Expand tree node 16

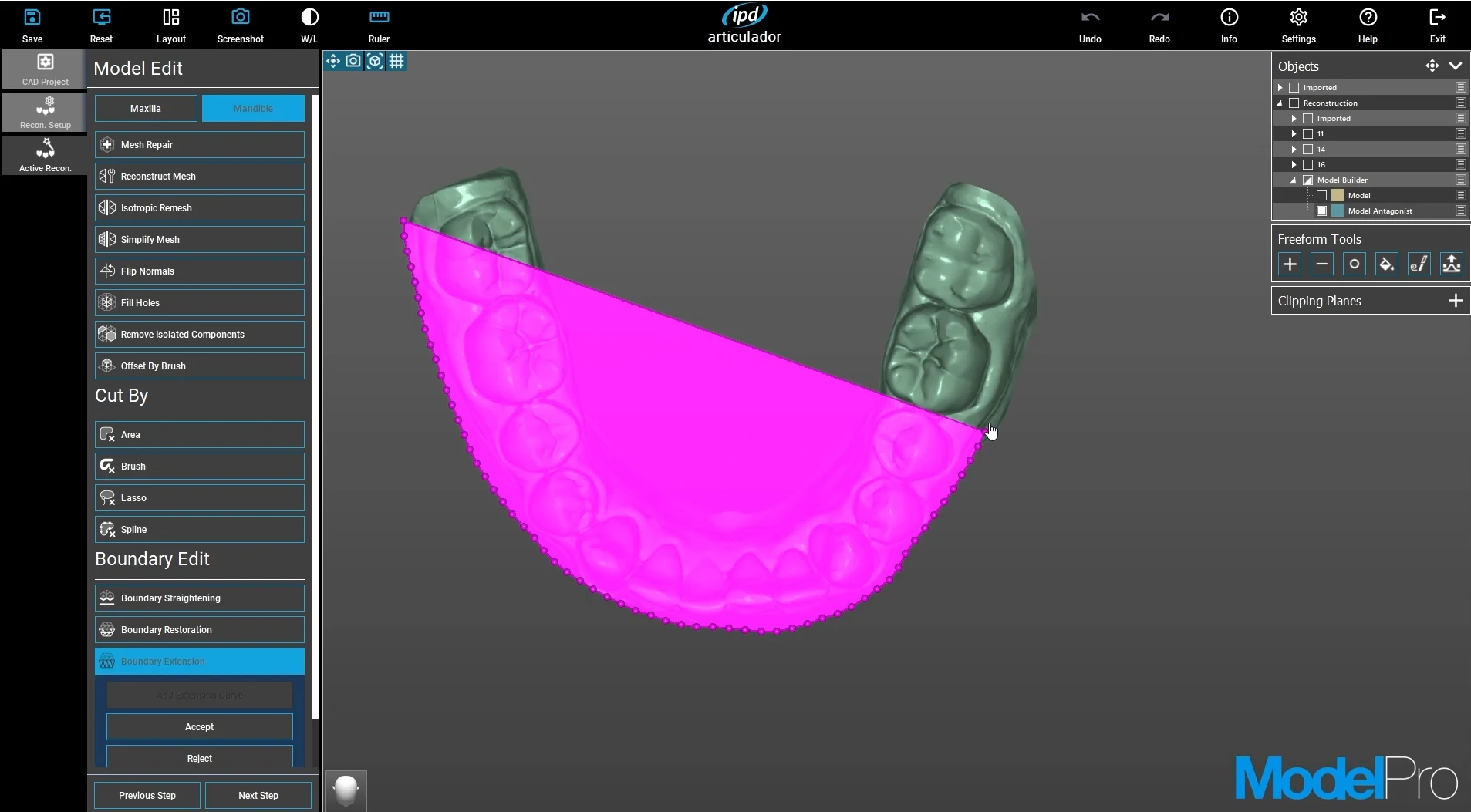click(1294, 165)
